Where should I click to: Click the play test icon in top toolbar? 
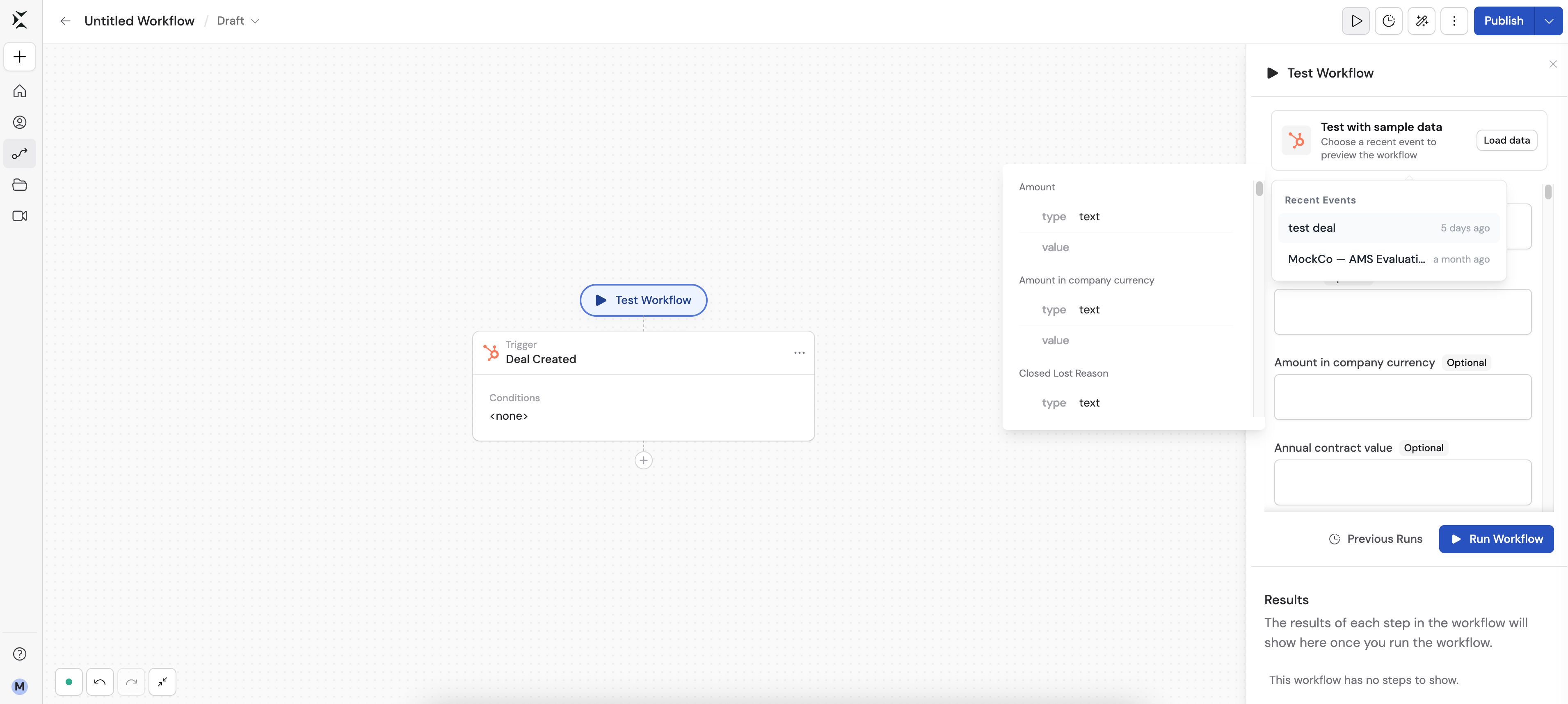click(x=1355, y=21)
